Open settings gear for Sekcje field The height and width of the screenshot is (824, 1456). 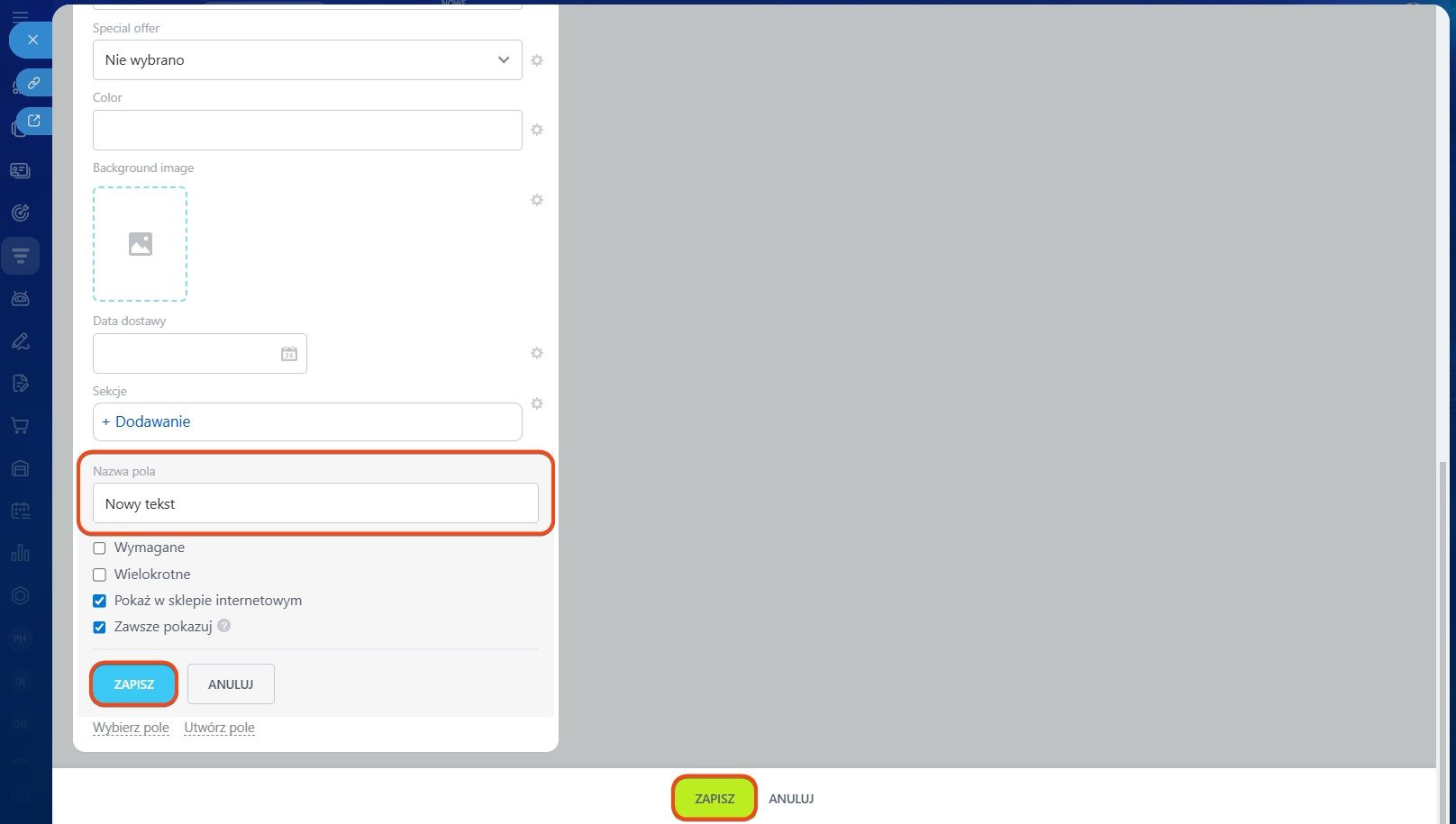[x=537, y=403]
